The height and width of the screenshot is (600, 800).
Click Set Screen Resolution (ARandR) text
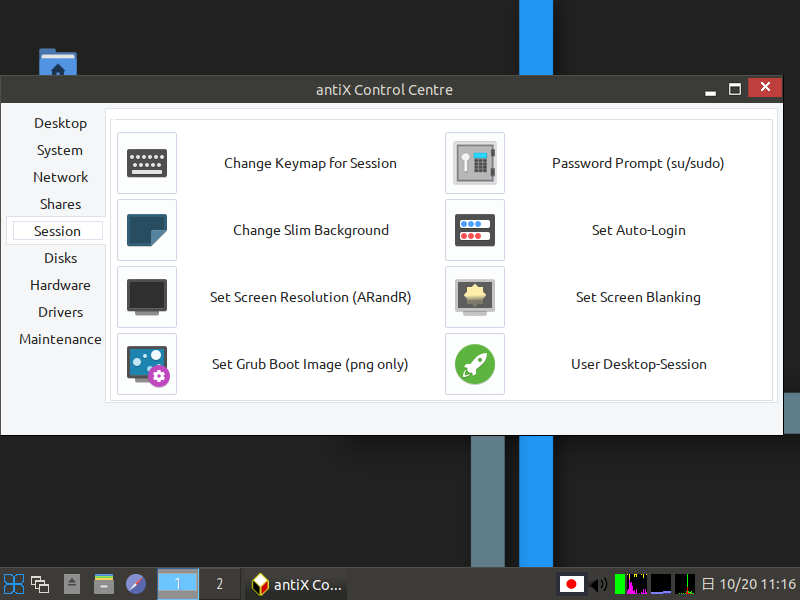pyautogui.click(x=310, y=297)
